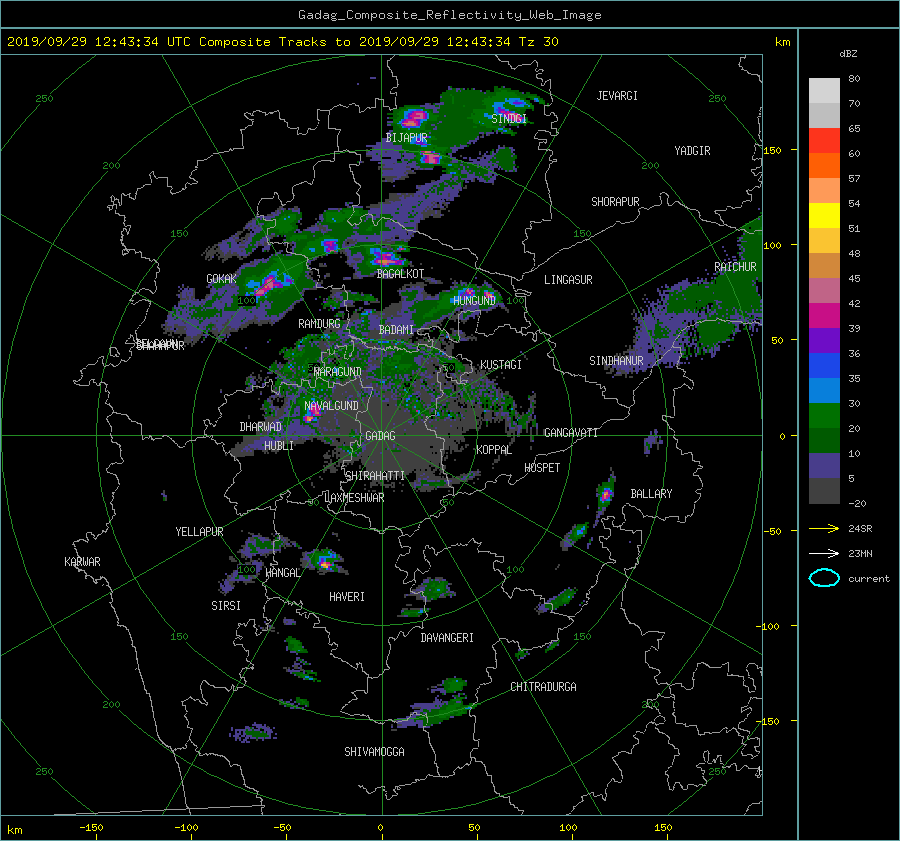Click the SHORAPUR city label
The width and height of the screenshot is (900, 841).
[x=615, y=202]
